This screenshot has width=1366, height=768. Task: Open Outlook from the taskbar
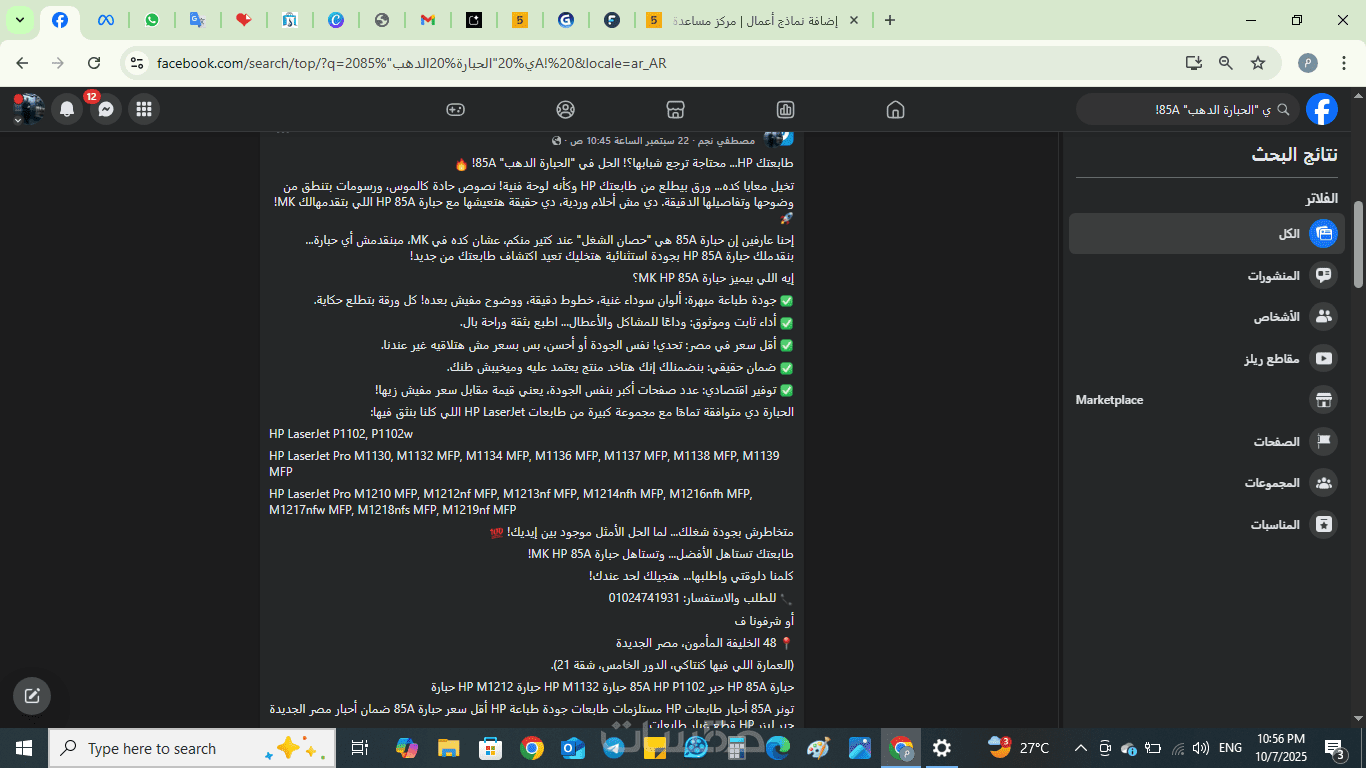click(x=573, y=748)
